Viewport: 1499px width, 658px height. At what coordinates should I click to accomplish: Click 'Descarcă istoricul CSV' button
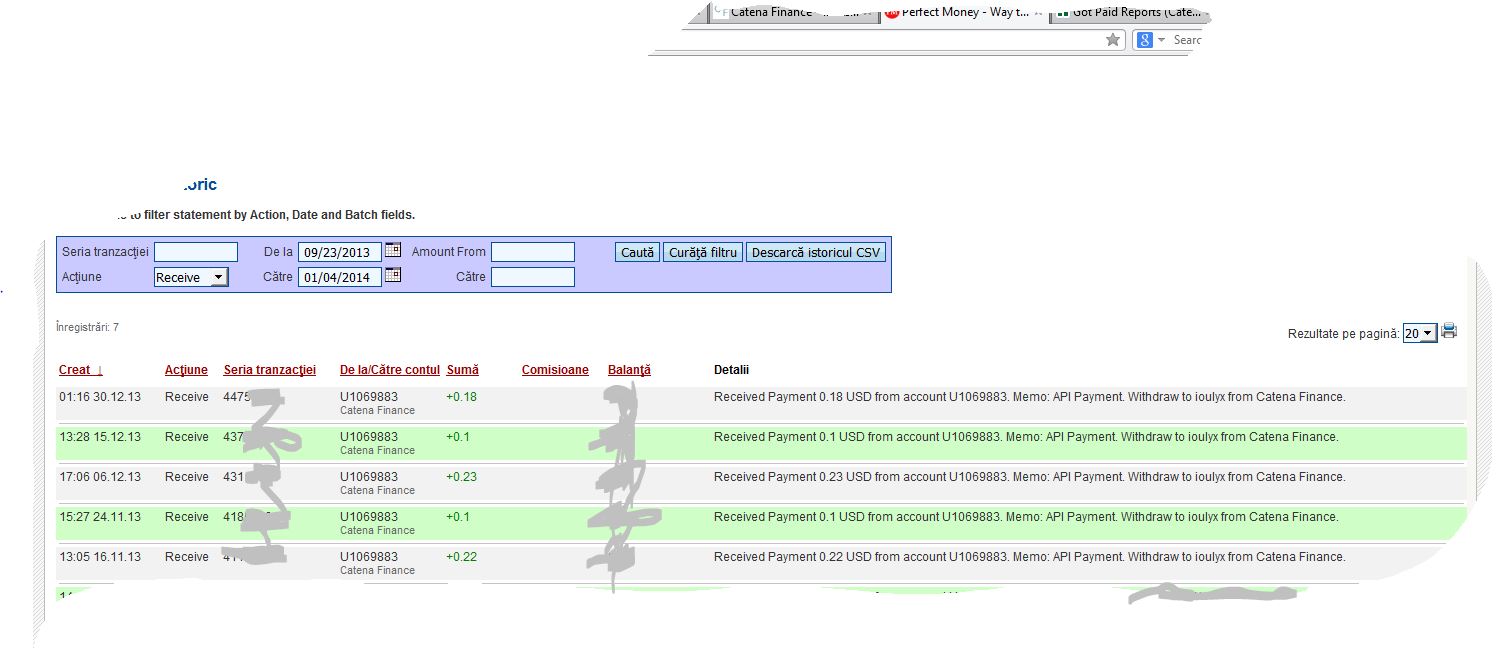pos(816,252)
